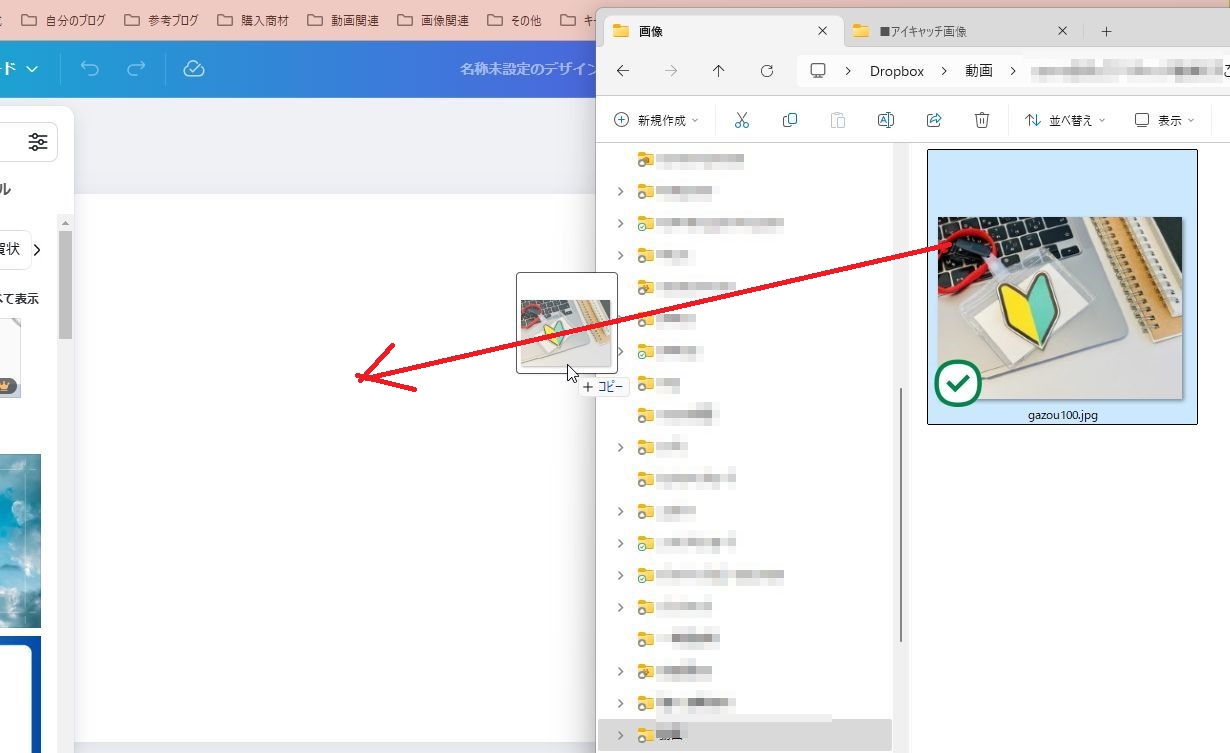Click Dropbox in the address breadcrumb
This screenshot has width=1230, height=753.
pyautogui.click(x=896, y=71)
